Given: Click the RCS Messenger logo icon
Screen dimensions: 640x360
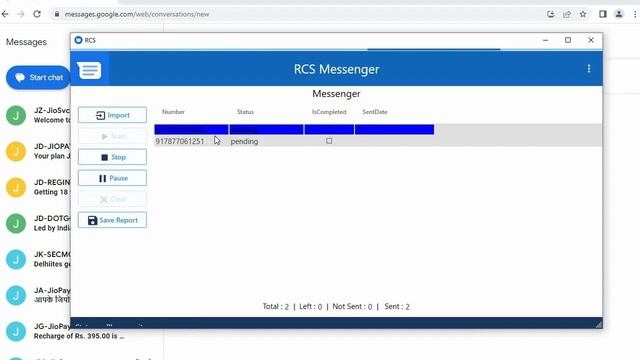Looking at the screenshot, I should [89, 70].
